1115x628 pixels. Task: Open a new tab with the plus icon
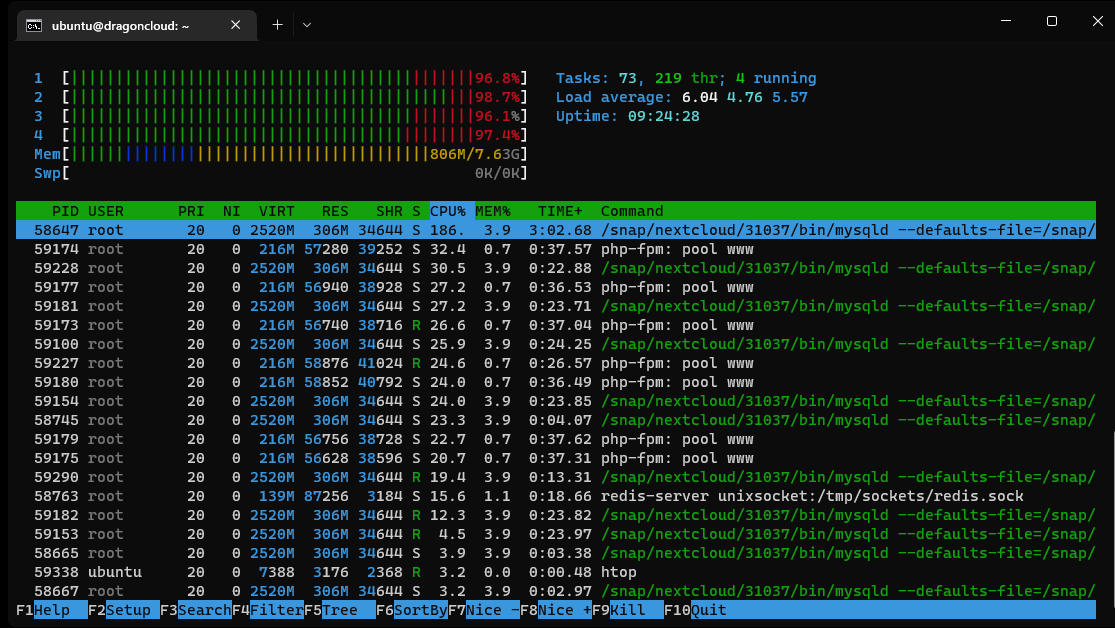point(277,25)
